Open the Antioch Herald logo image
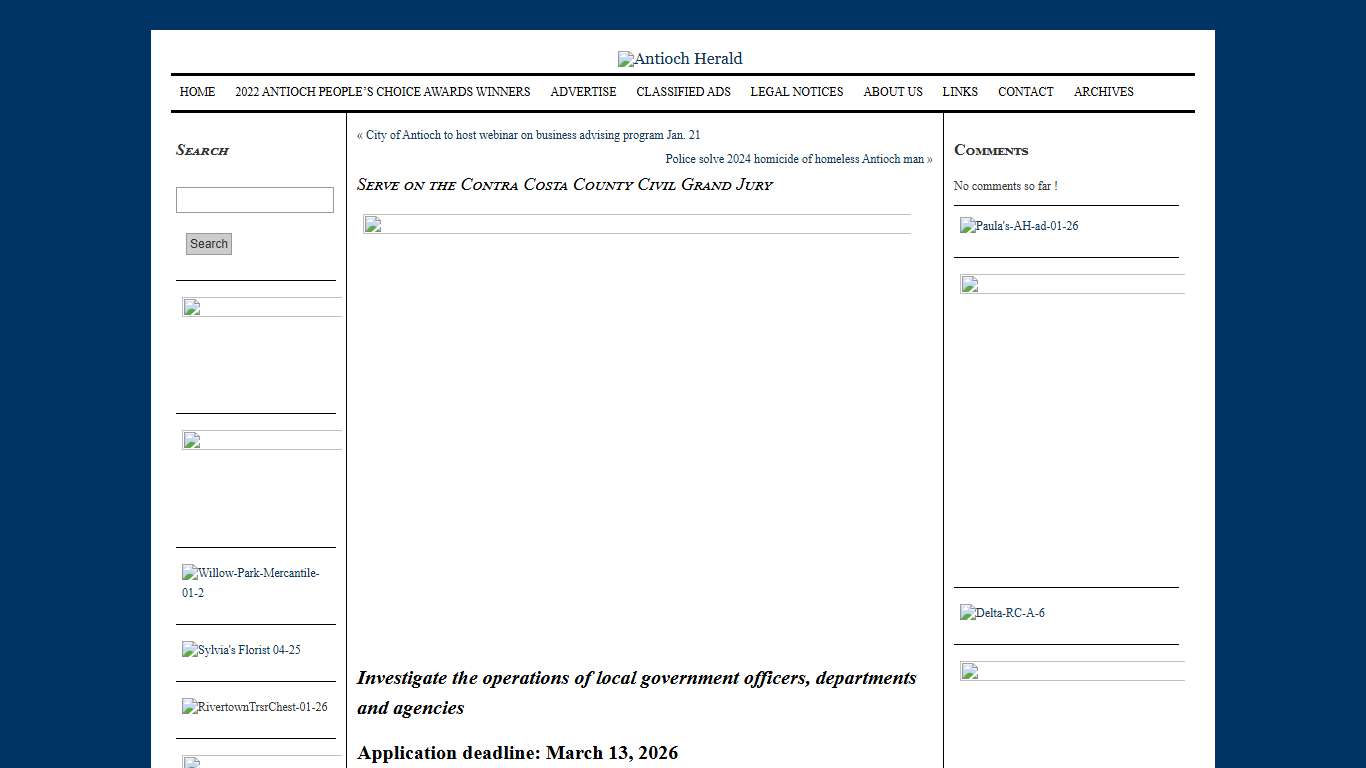This screenshot has height=768, width=1366. click(x=680, y=59)
